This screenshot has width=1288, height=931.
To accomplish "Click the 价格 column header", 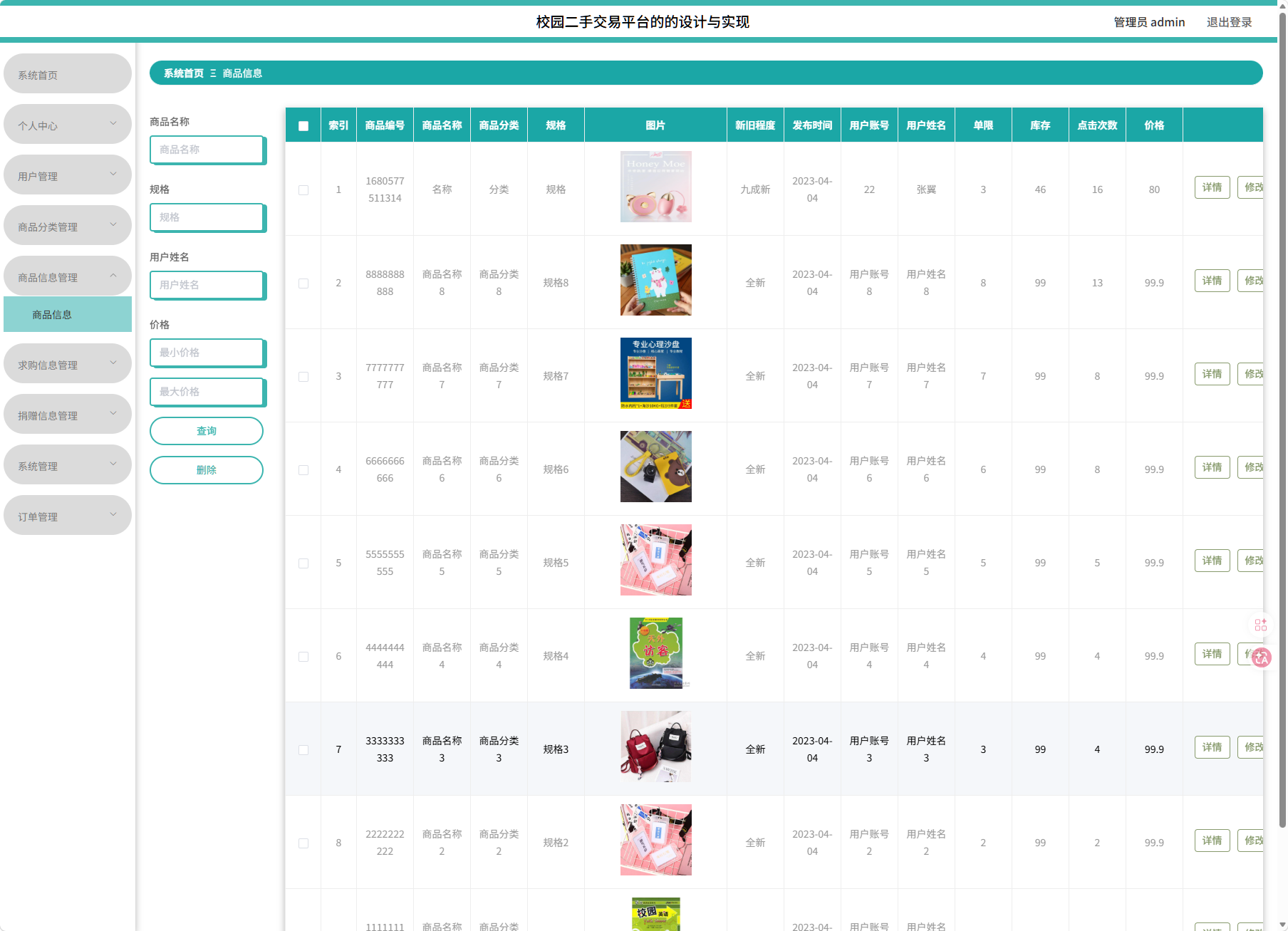I will pos(1154,125).
